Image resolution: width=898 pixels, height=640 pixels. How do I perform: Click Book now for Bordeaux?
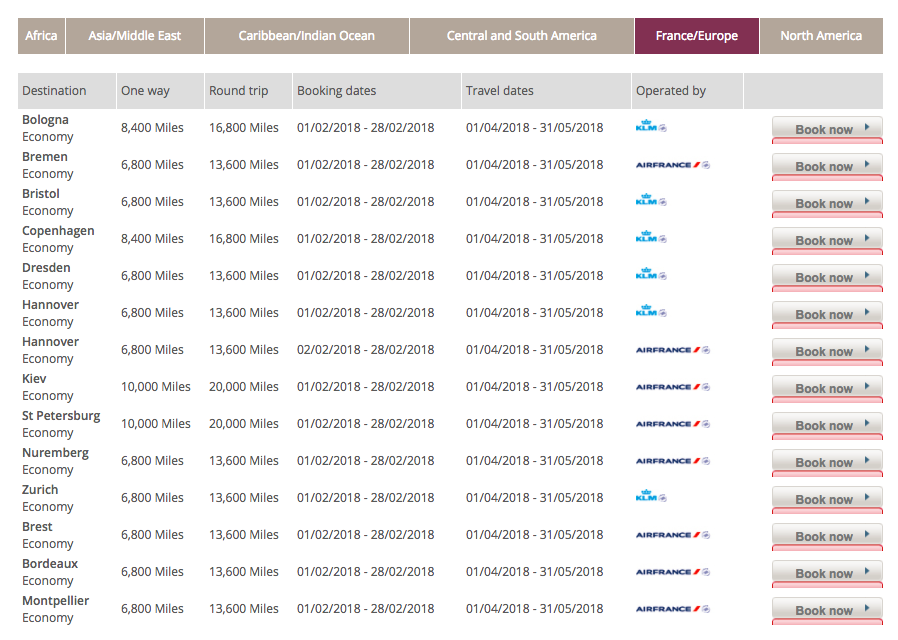[827, 573]
